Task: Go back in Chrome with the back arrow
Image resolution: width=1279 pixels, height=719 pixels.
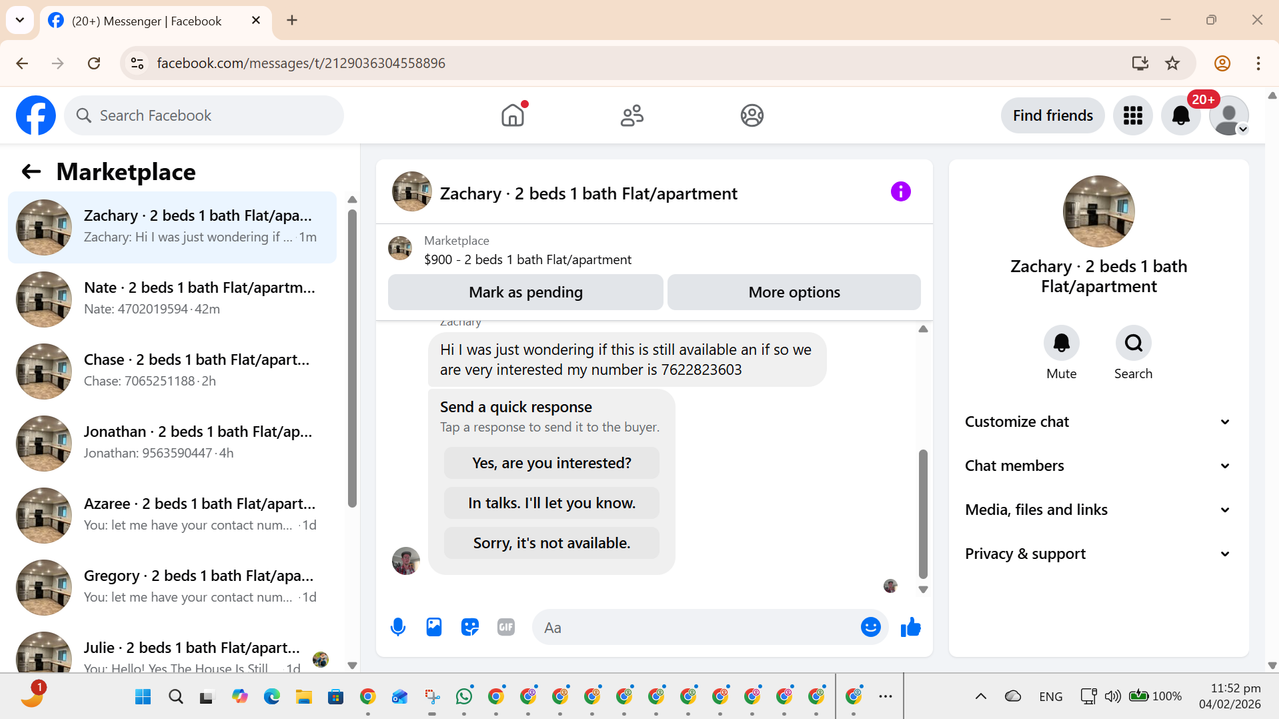Action: [x=22, y=63]
